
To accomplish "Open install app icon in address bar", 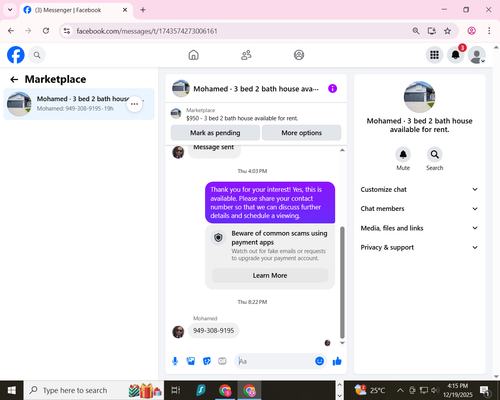I will click(x=432, y=31).
